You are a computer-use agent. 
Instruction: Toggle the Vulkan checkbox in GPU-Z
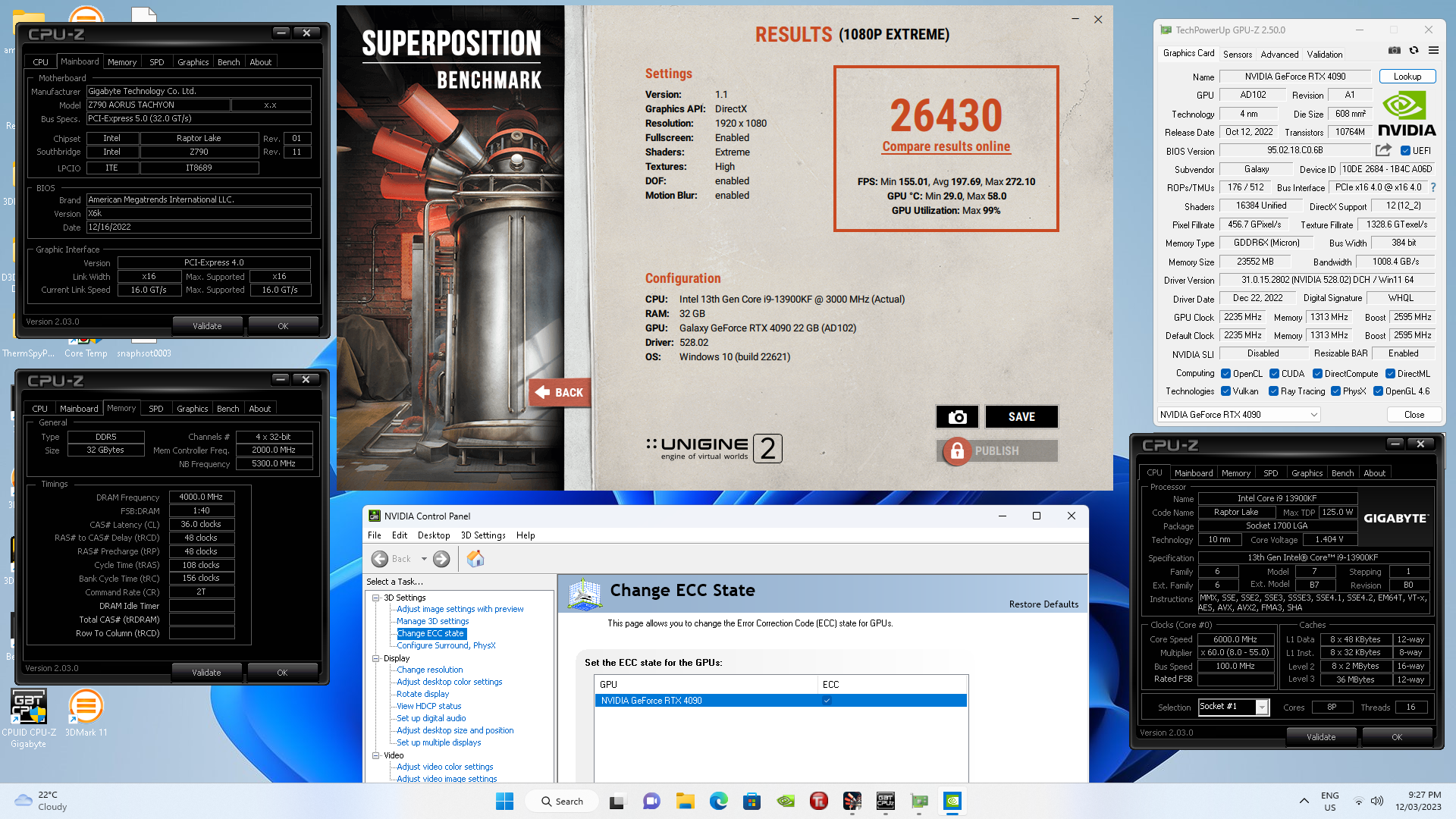(1225, 391)
